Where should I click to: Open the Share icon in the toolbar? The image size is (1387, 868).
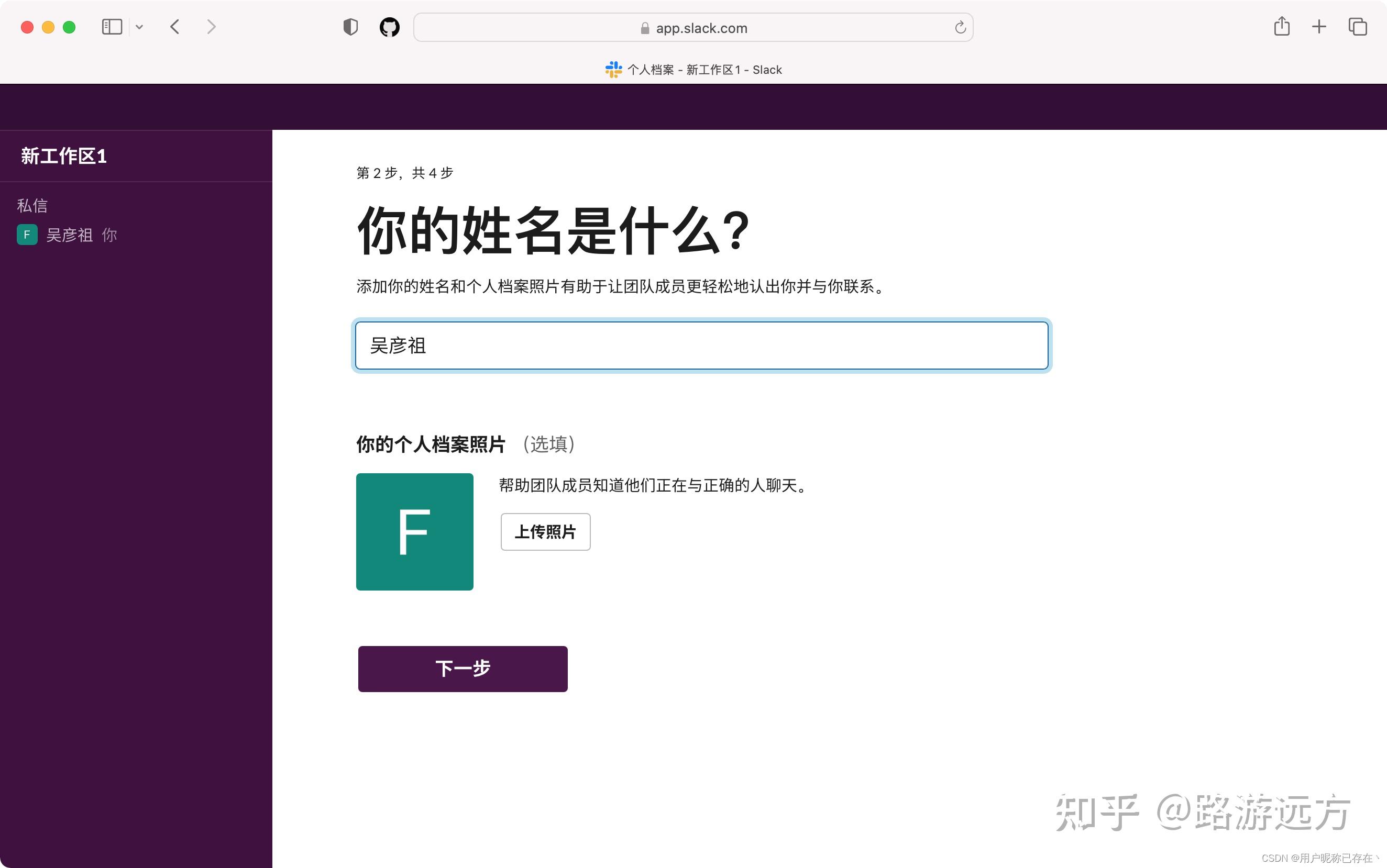point(1281,27)
